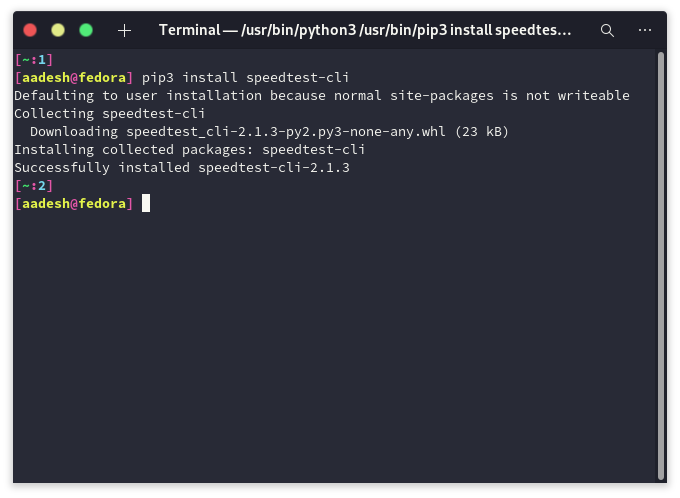Click aadesh@fedora prompt beside the cursor
The image size is (680, 498).
pyautogui.click(x=73, y=204)
